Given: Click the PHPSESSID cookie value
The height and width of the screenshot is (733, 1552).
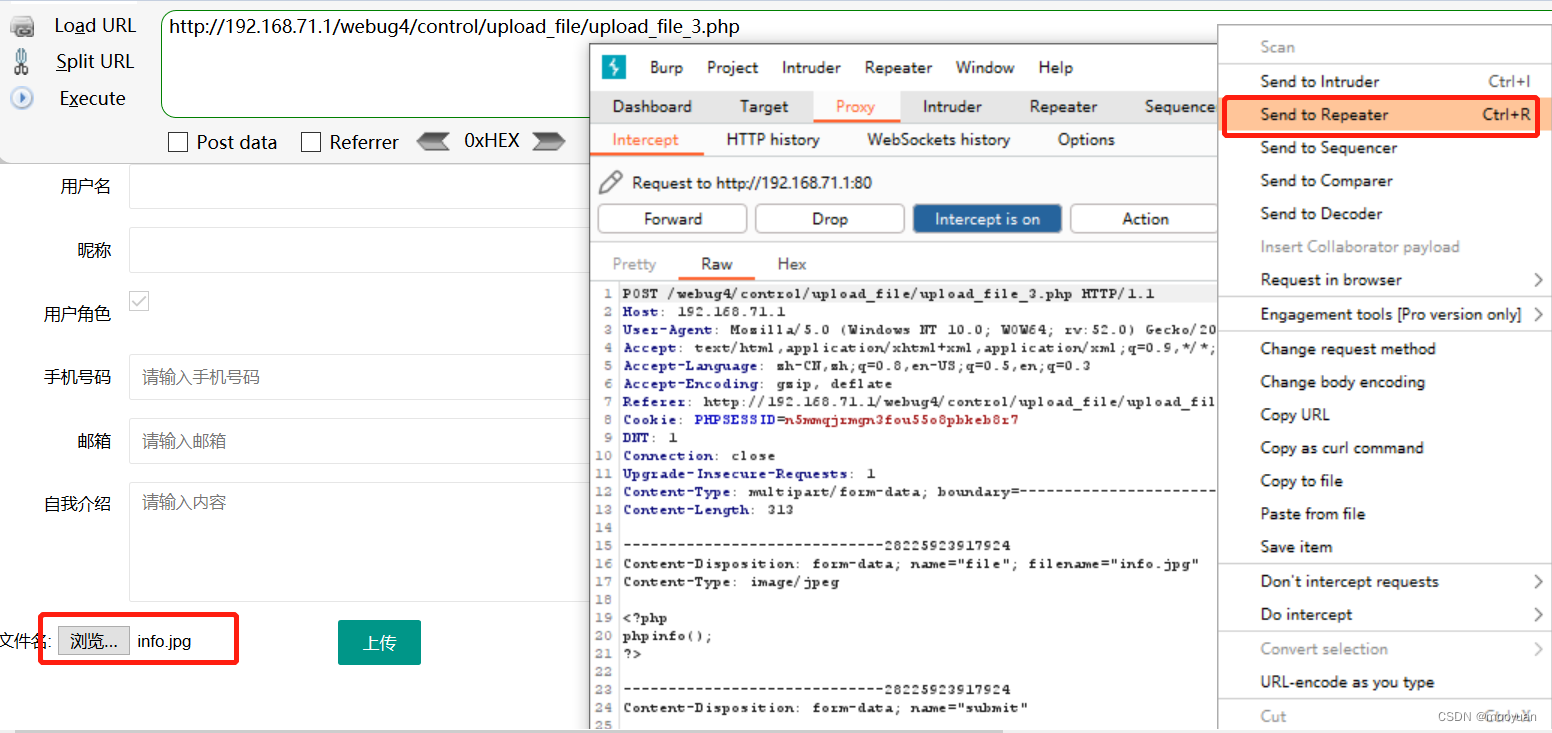Looking at the screenshot, I should pyautogui.click(x=900, y=420).
